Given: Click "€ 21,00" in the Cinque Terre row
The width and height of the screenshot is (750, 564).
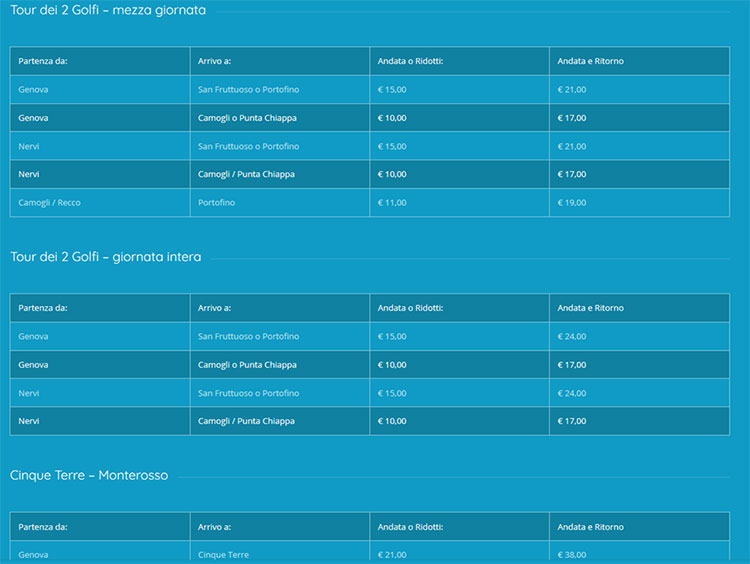Looking at the screenshot, I should coord(392,555).
